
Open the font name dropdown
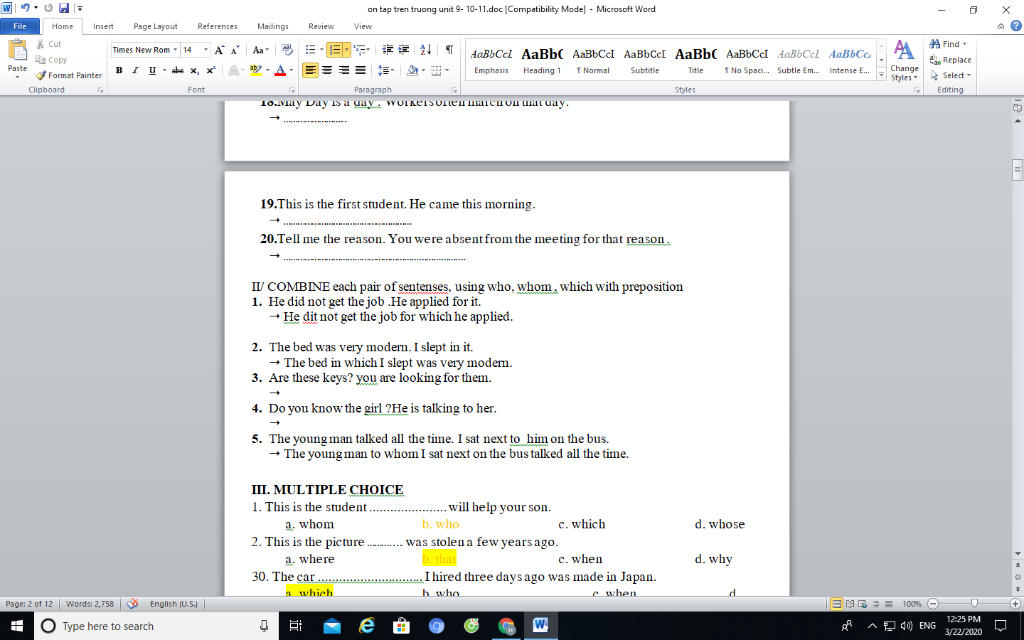(175, 50)
